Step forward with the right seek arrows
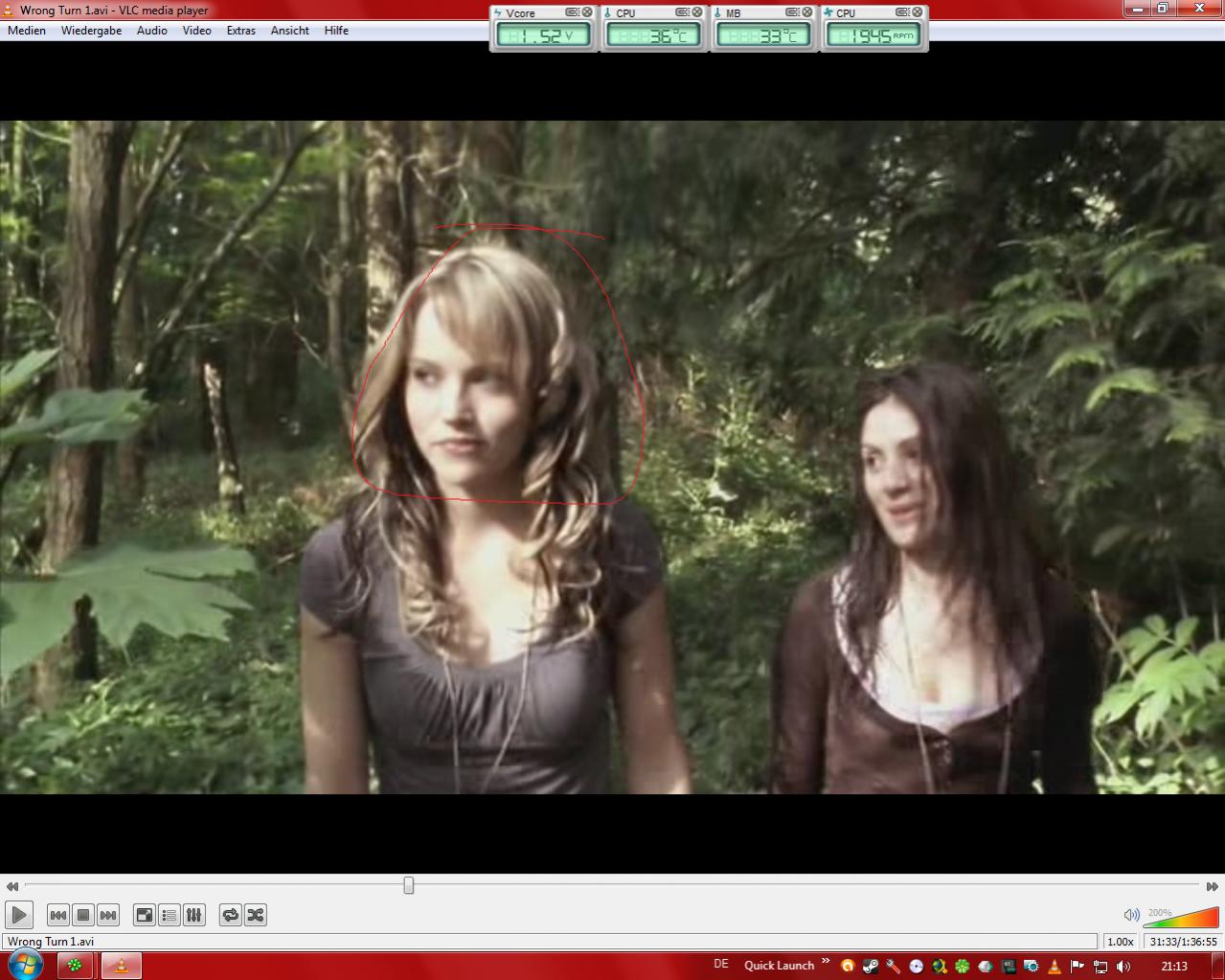This screenshot has height=980, width=1225. pyautogui.click(x=1212, y=886)
